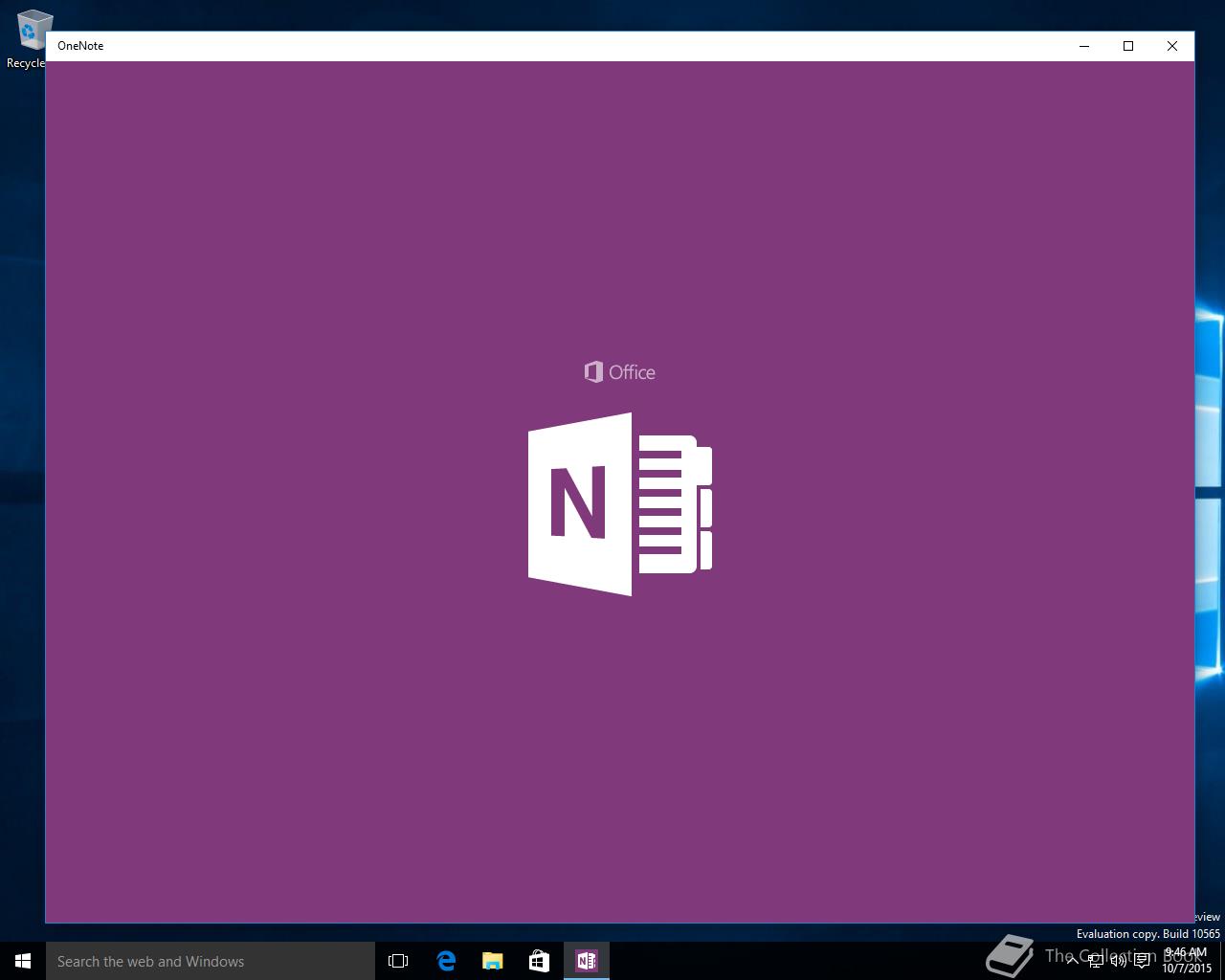Click the Show desktop strip on the taskbar

(x=1222, y=961)
